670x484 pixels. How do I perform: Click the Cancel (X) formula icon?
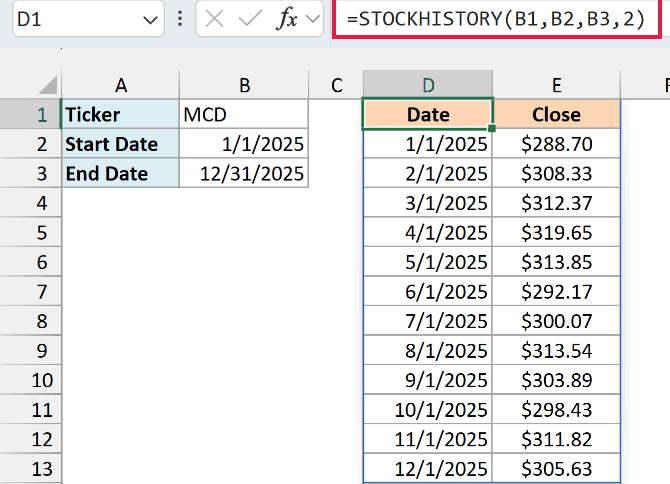[x=214, y=19]
